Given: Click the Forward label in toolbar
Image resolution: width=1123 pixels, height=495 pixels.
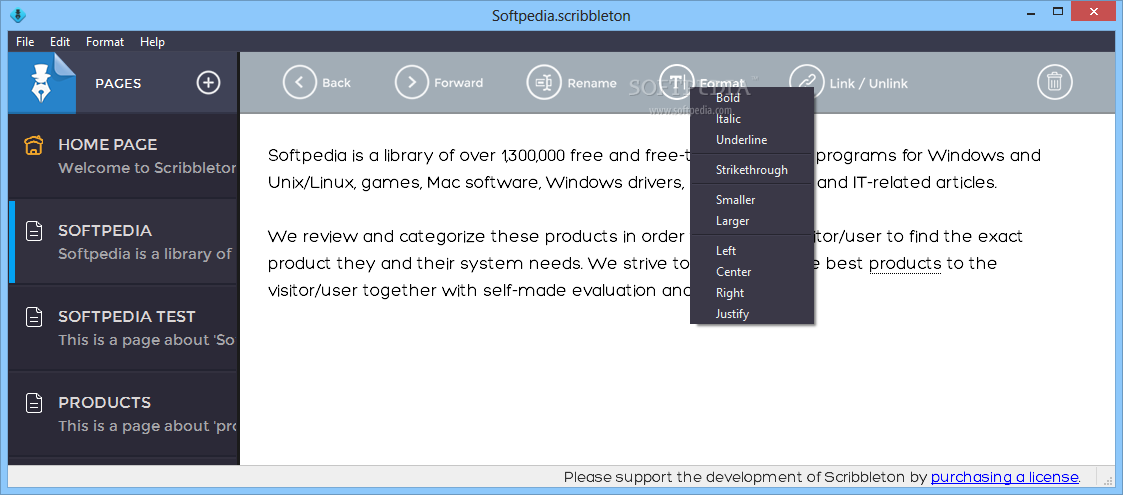Looking at the screenshot, I should 458,83.
